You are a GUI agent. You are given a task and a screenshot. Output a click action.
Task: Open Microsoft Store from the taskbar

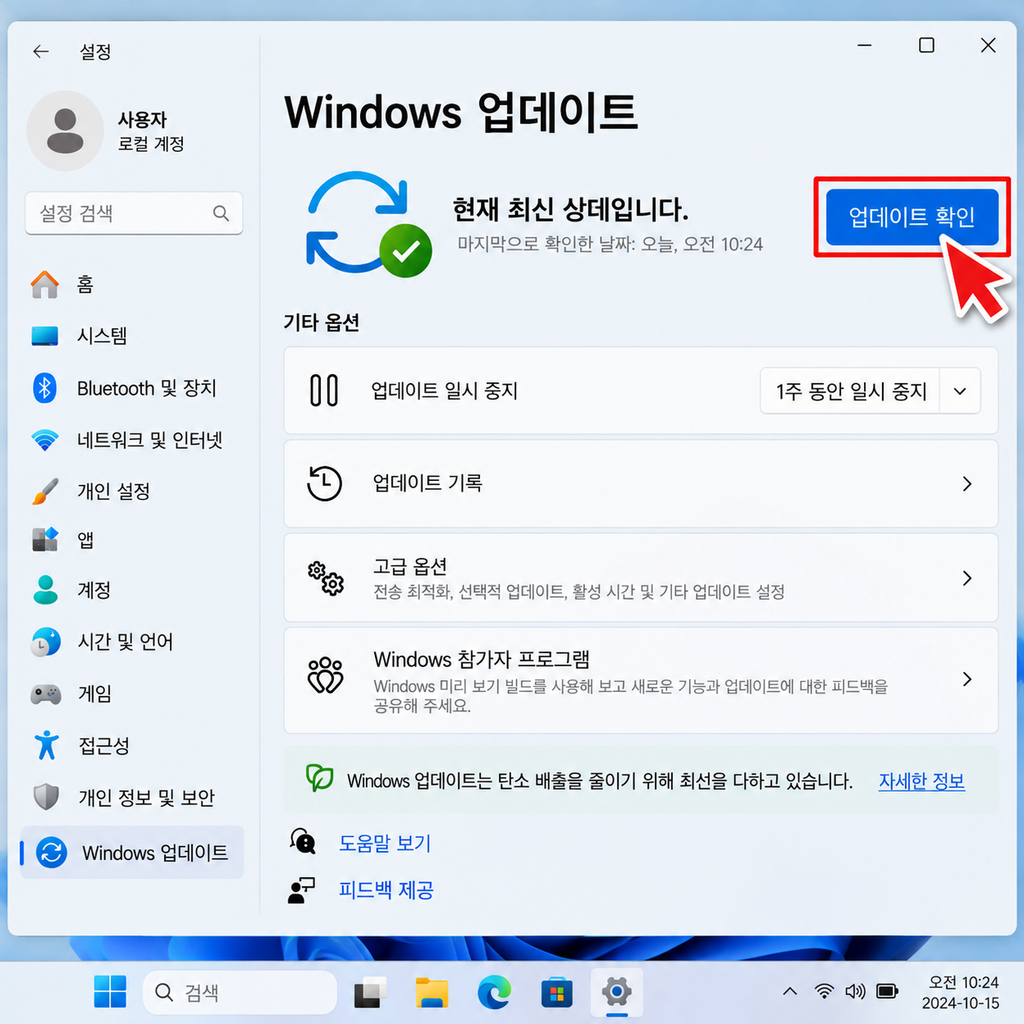[x=556, y=993]
